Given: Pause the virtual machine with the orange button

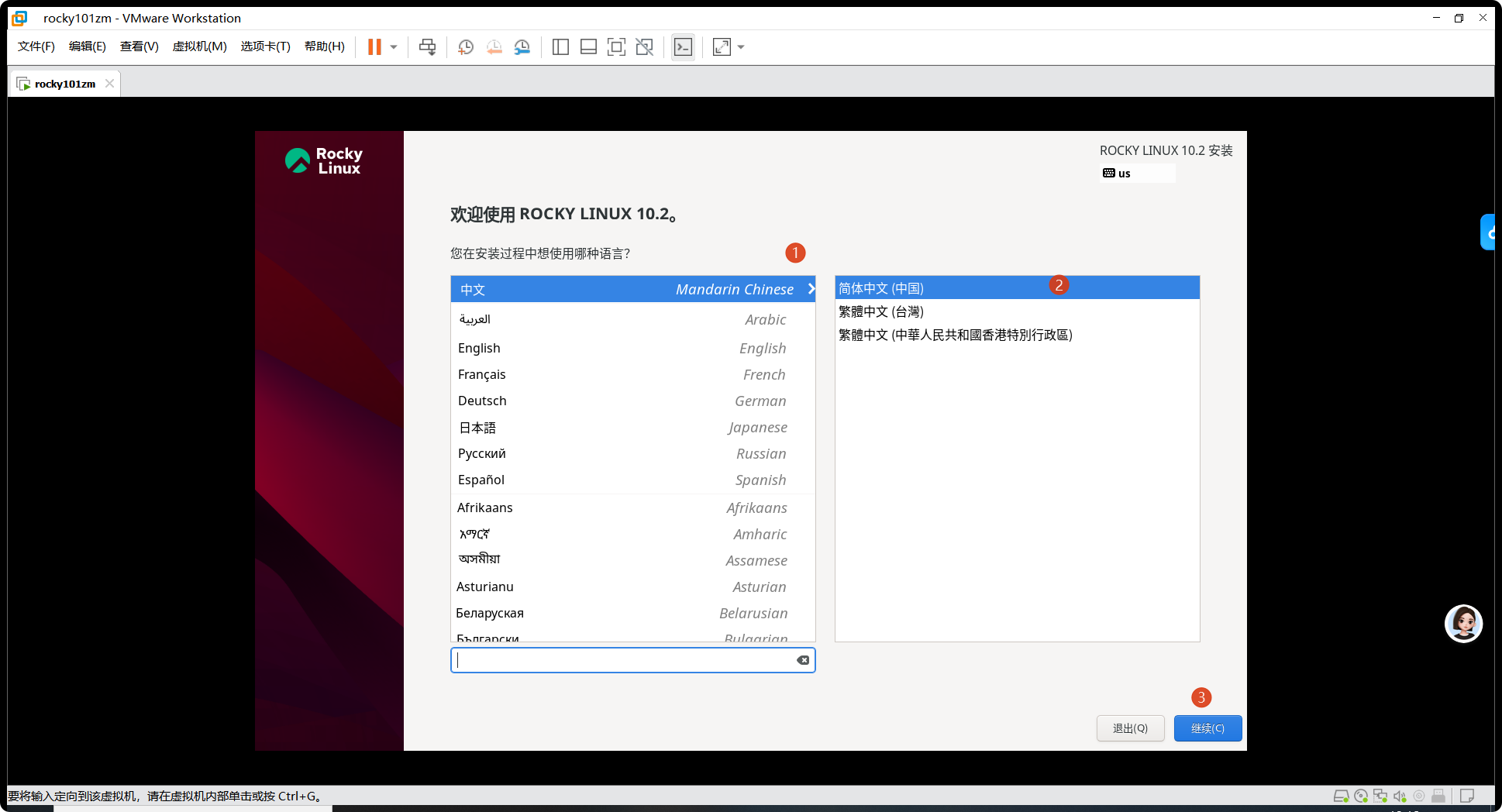Looking at the screenshot, I should coord(374,47).
